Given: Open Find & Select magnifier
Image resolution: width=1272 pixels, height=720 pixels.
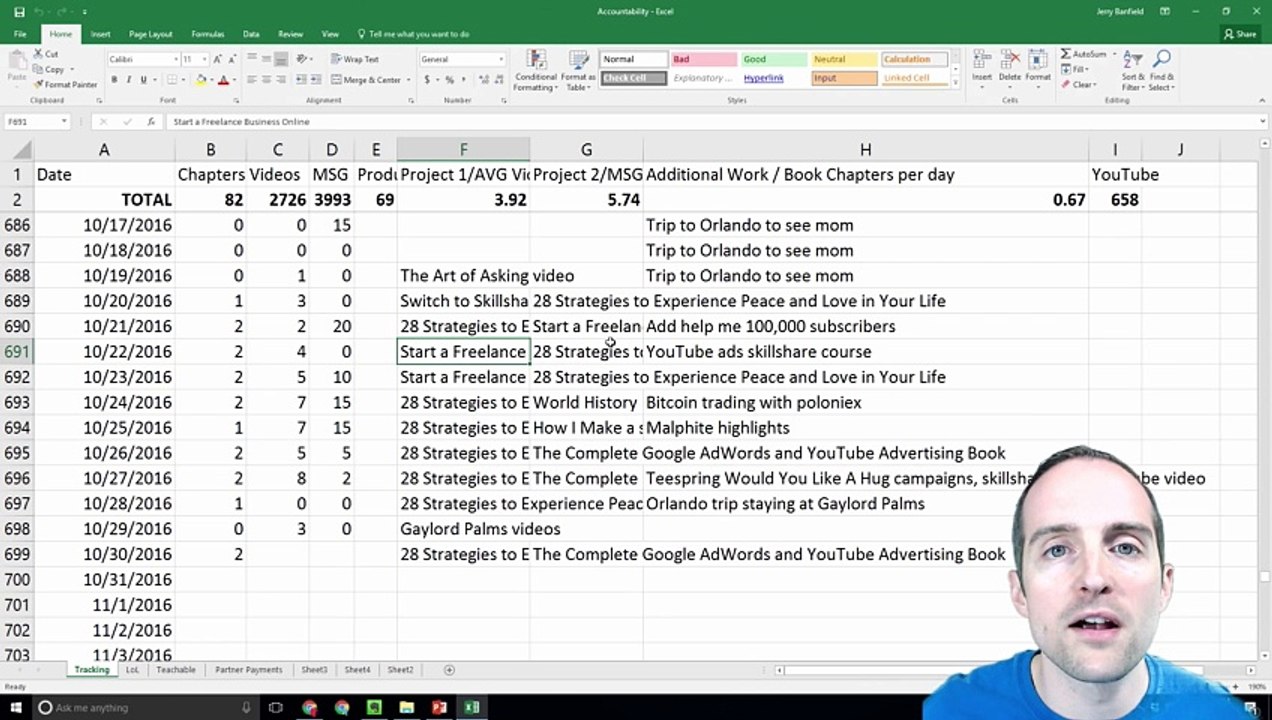Looking at the screenshot, I should [1162, 70].
